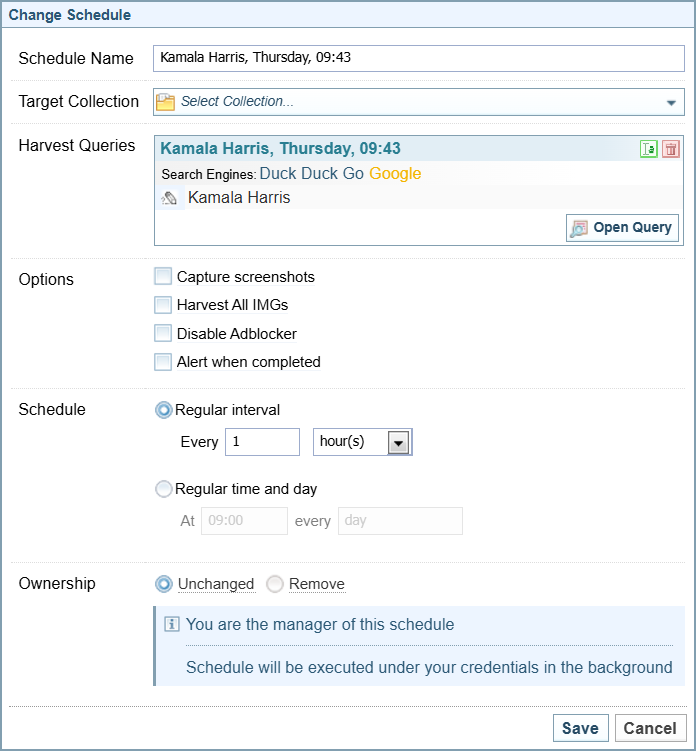Click the Google search engine link
696x751 pixels.
tap(395, 174)
